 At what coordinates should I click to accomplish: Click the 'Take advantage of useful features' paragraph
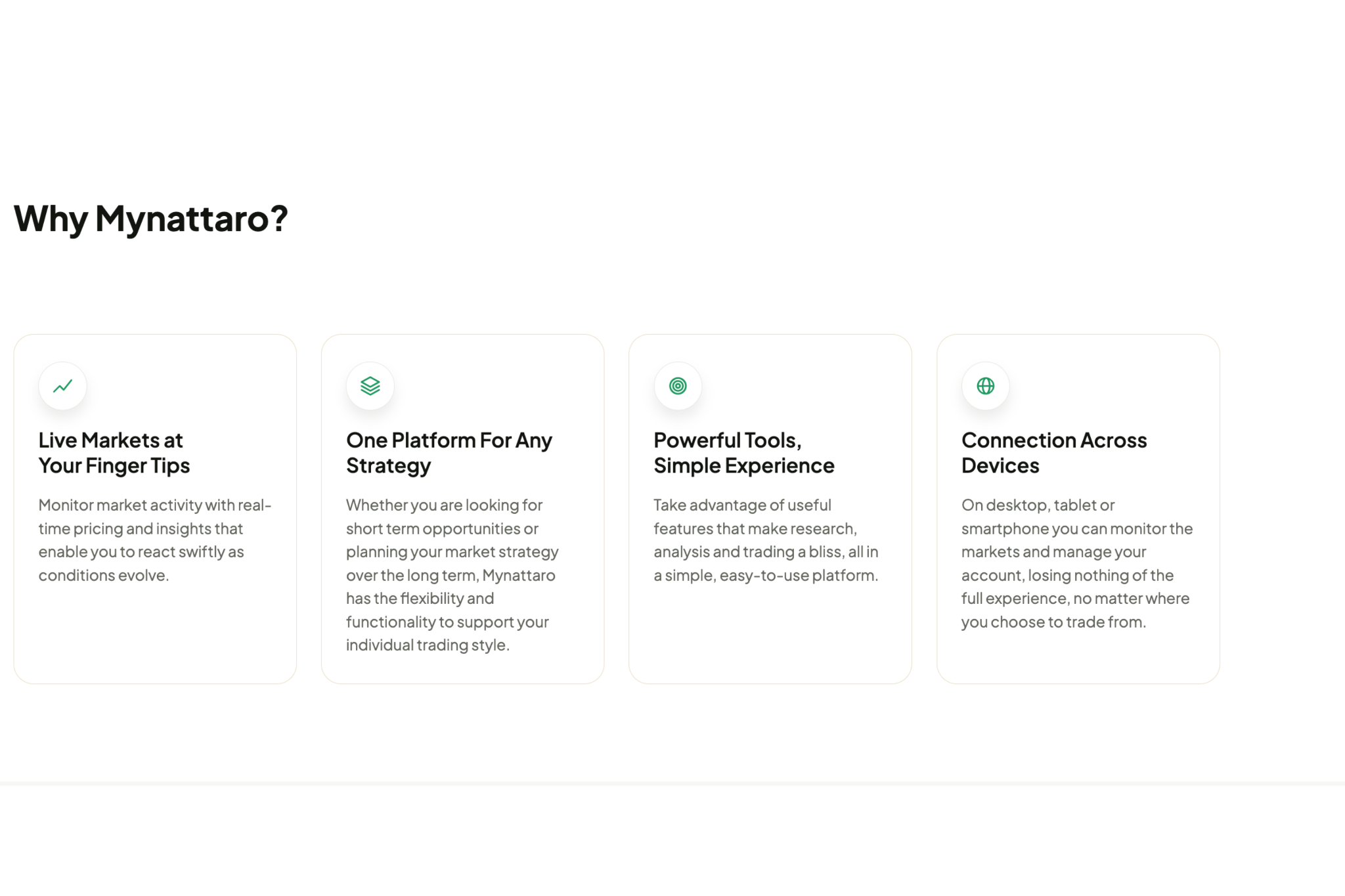(766, 540)
